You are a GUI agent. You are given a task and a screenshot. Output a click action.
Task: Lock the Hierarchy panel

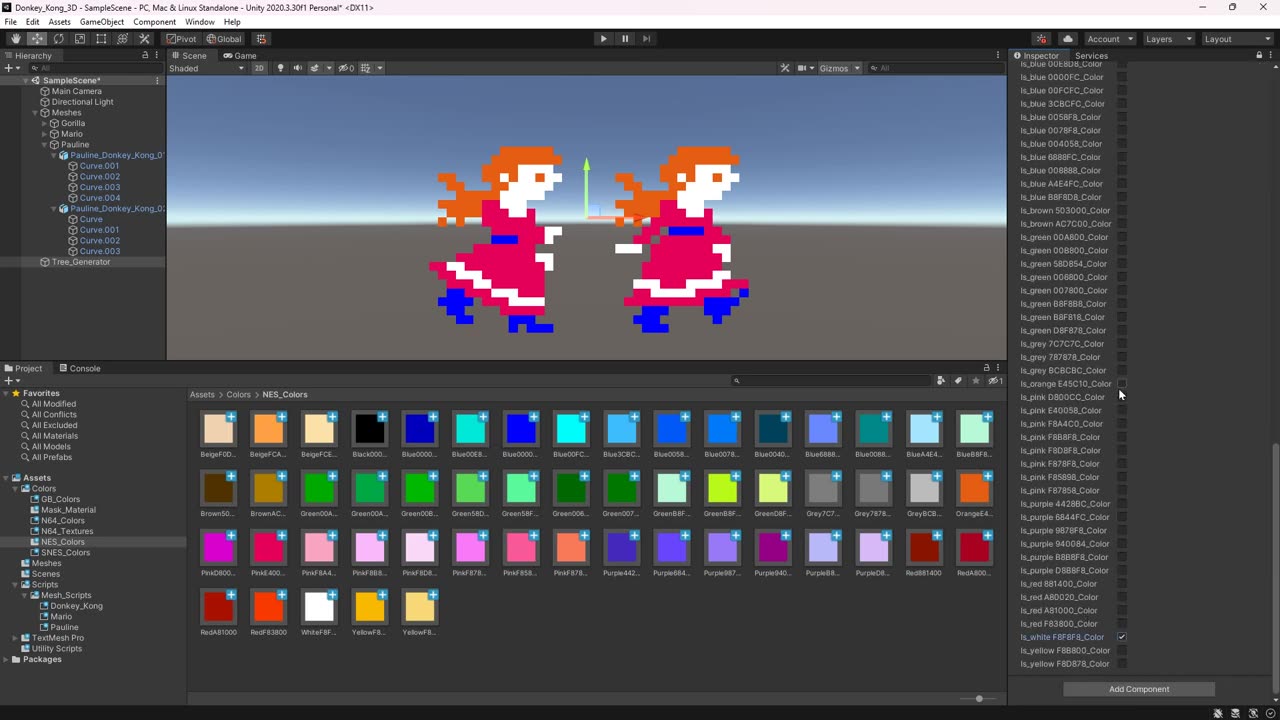point(145,56)
